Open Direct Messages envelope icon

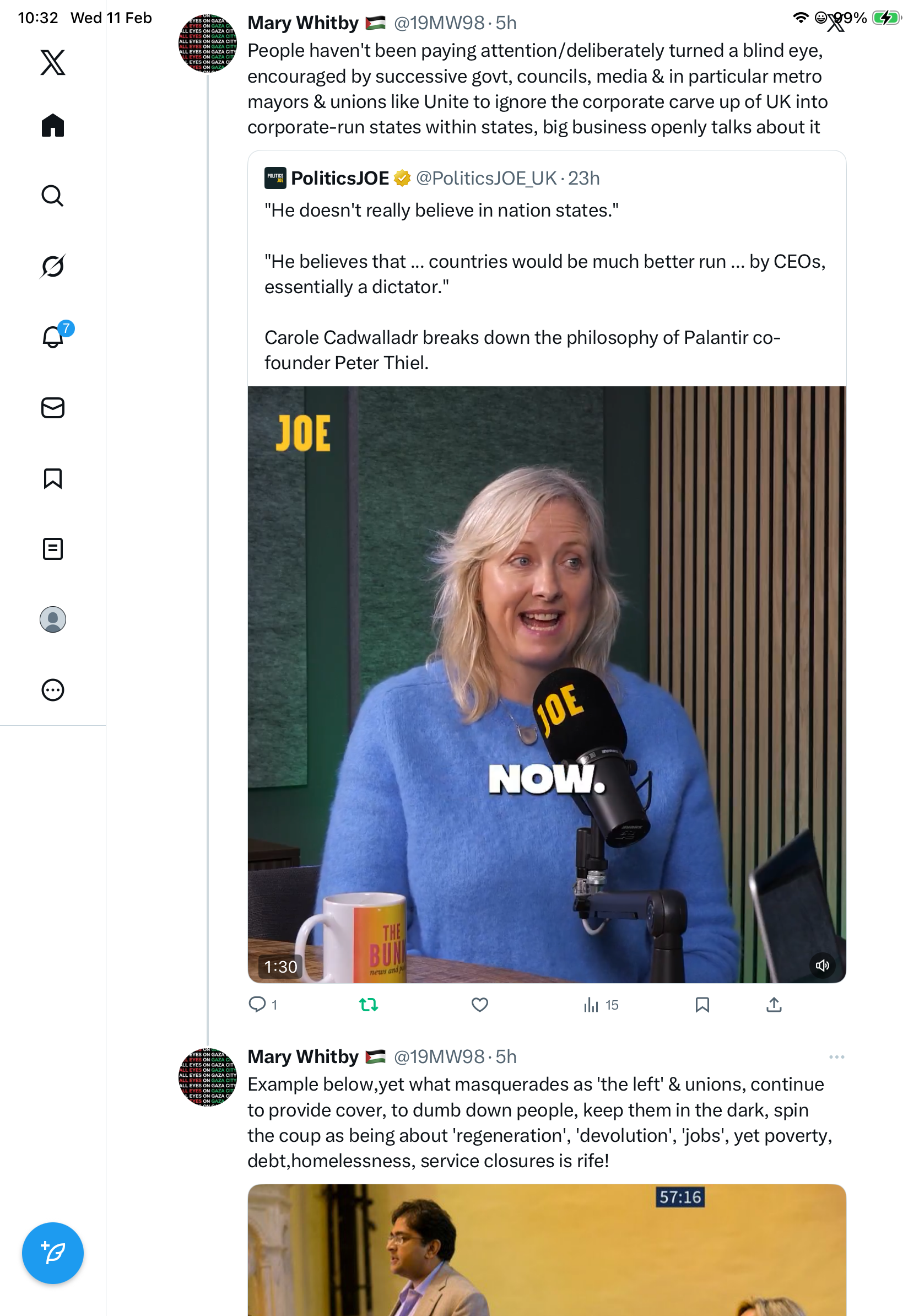coord(53,407)
